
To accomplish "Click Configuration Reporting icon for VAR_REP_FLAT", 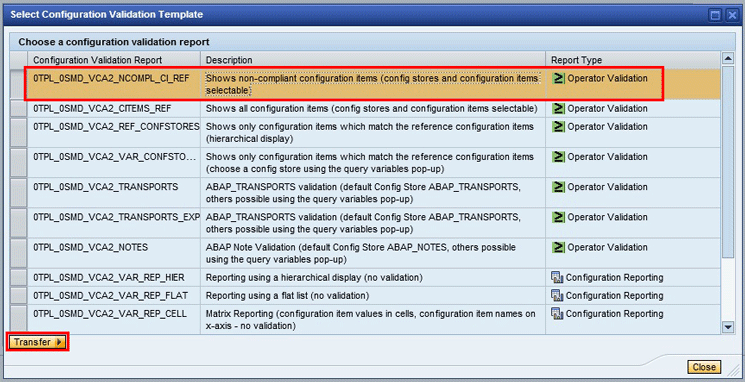I will coord(557,296).
